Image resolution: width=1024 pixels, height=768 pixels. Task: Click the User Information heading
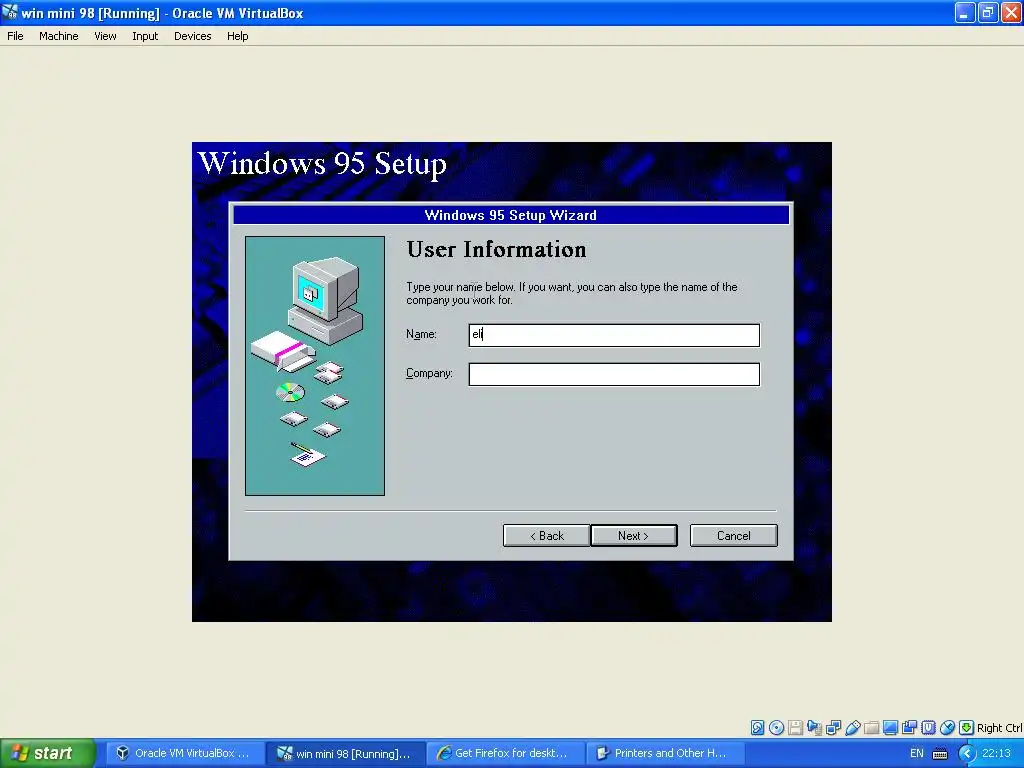tap(496, 249)
